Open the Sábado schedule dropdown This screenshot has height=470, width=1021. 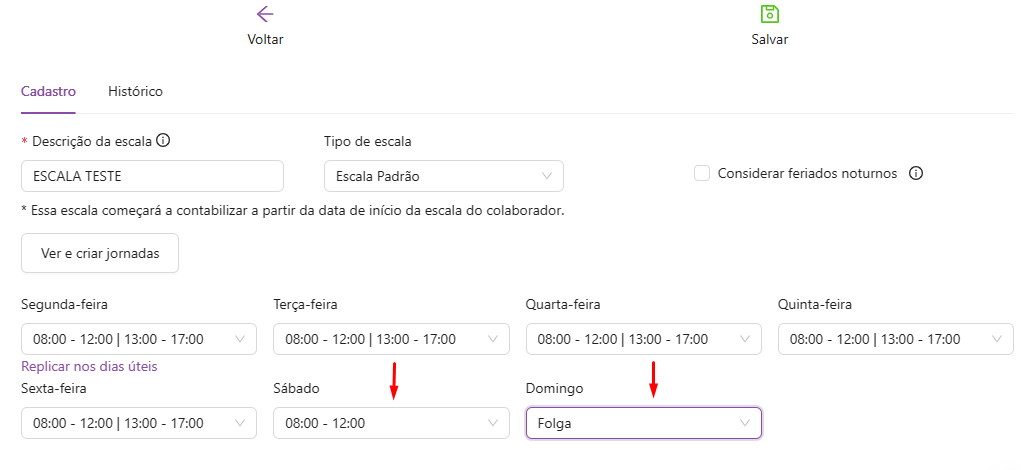390,423
